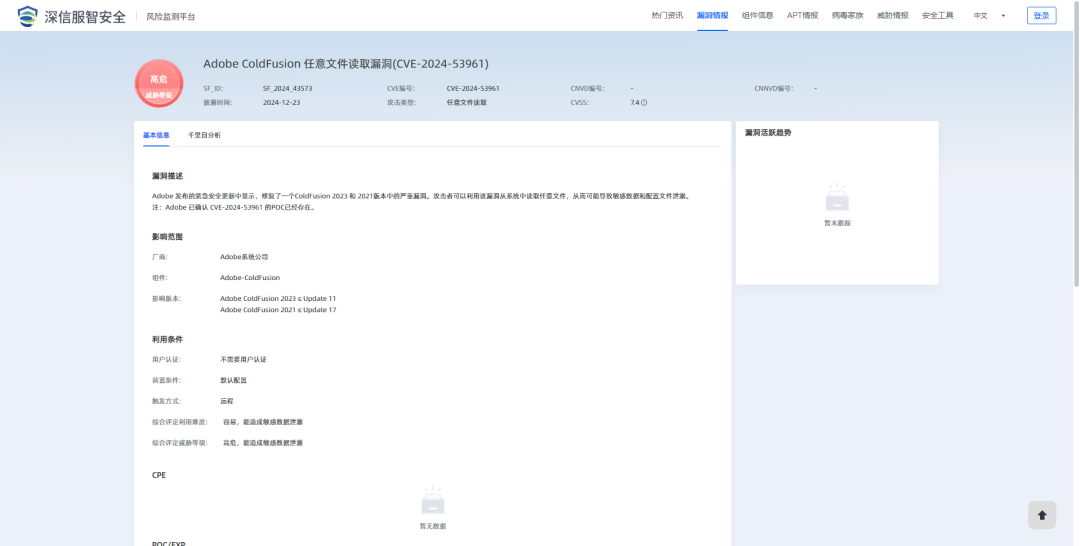This screenshot has width=1080, height=546.
Task: Switch to the 千里目分析 tab
Action: pyautogui.click(x=205, y=135)
